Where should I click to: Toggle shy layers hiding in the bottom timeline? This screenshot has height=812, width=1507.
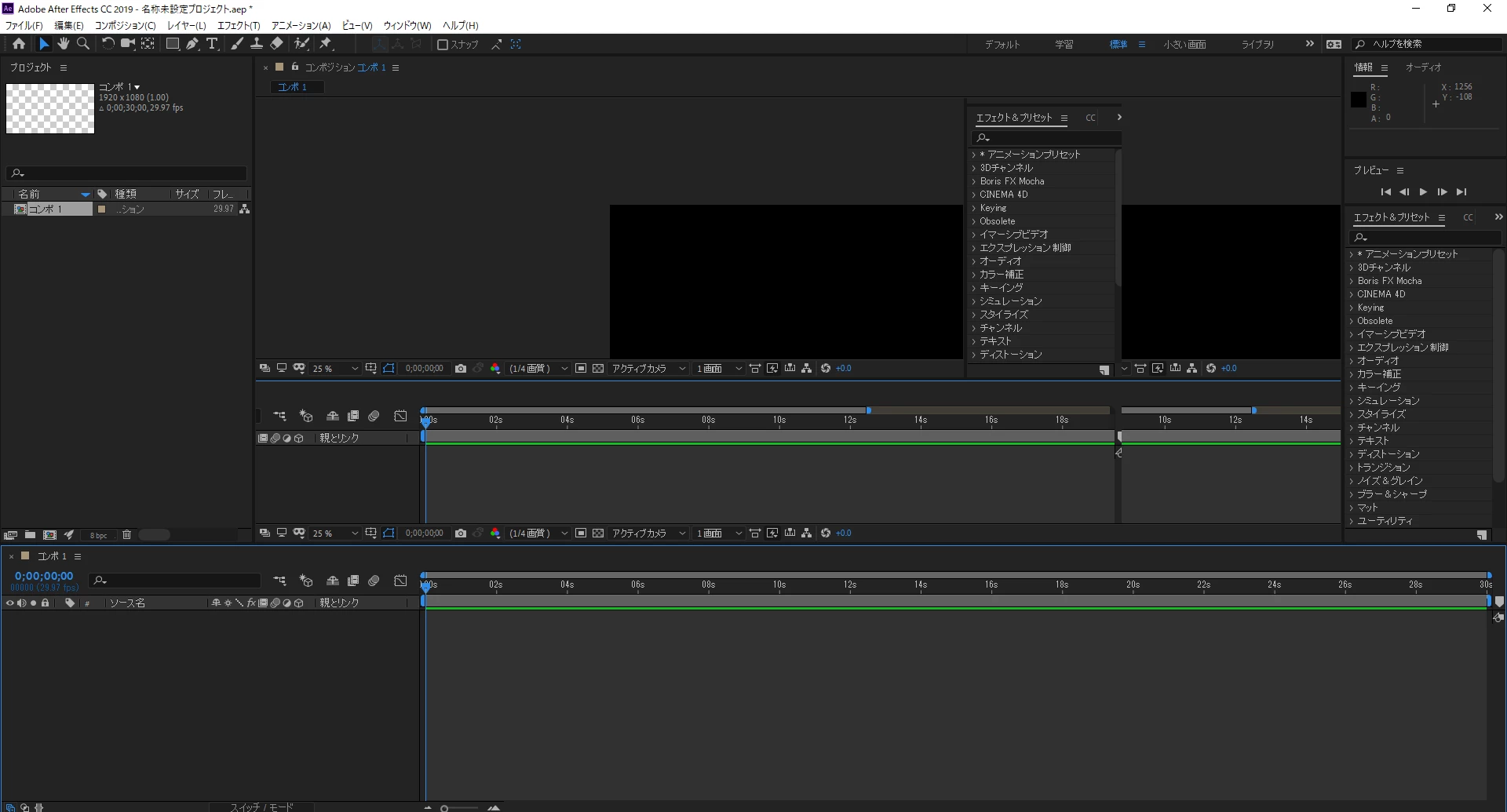pos(333,581)
